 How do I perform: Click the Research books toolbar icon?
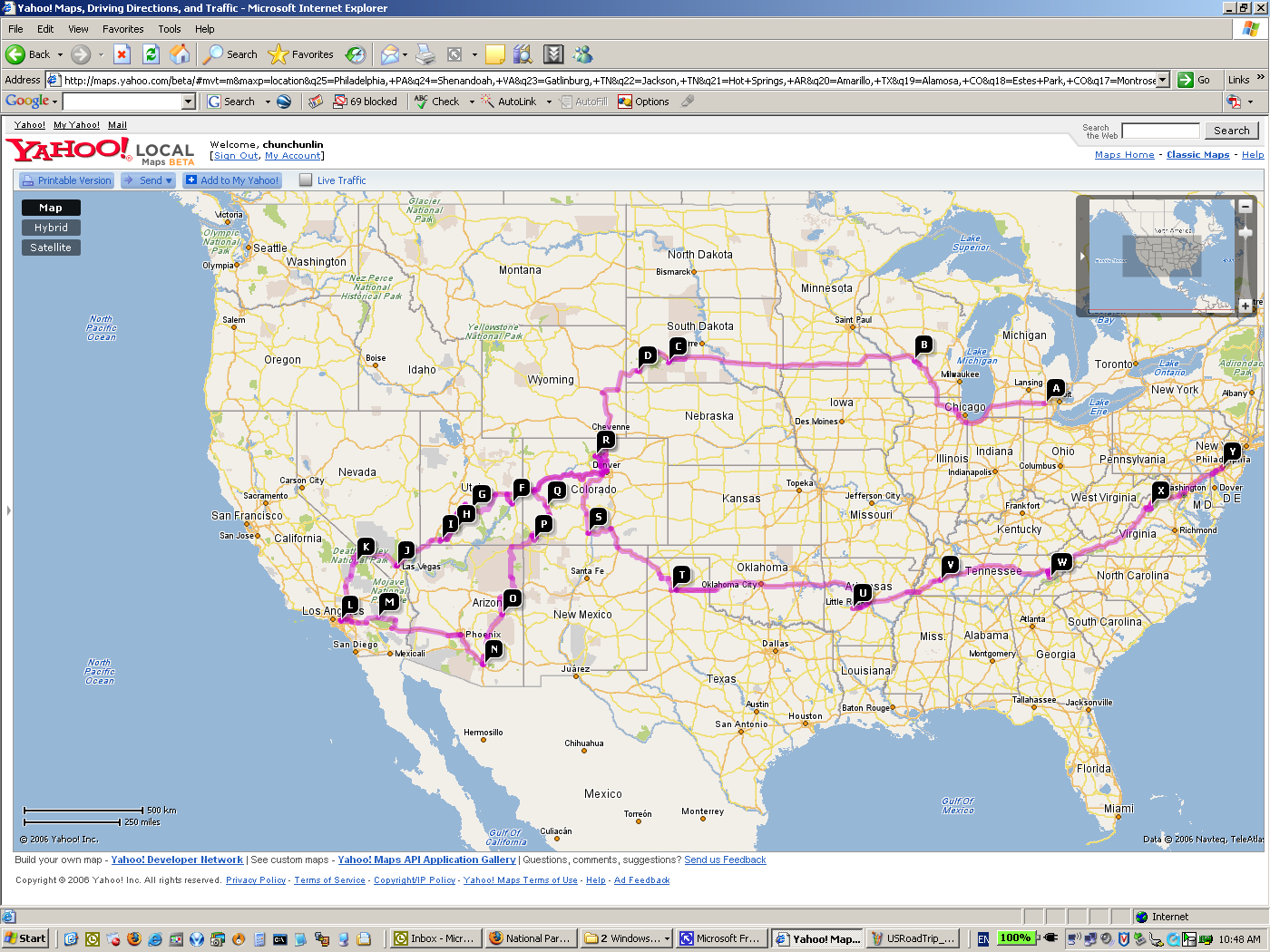pos(523,54)
